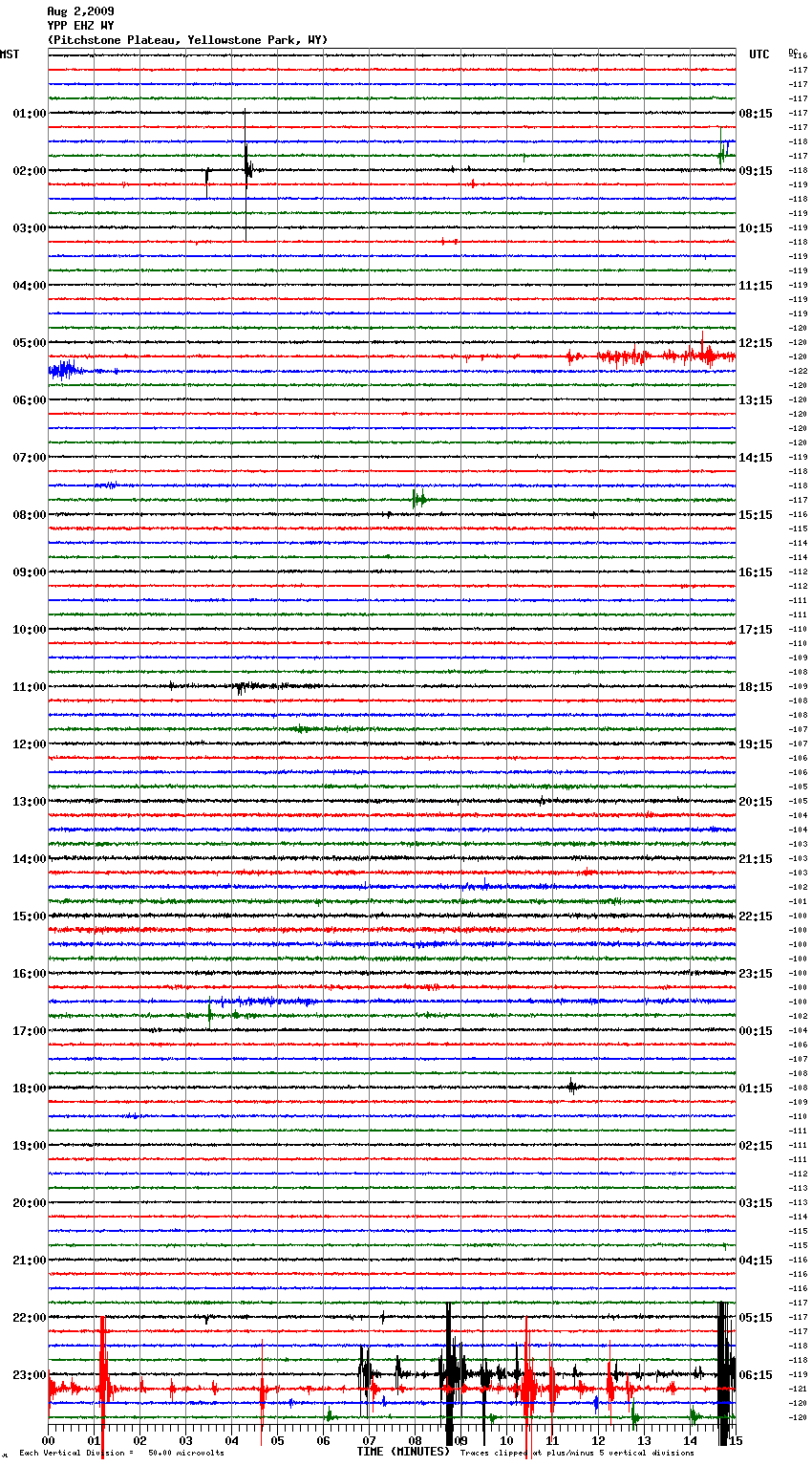Click minute 14 on the bottom axis
The width and height of the screenshot is (812, 1466).
click(x=691, y=1440)
